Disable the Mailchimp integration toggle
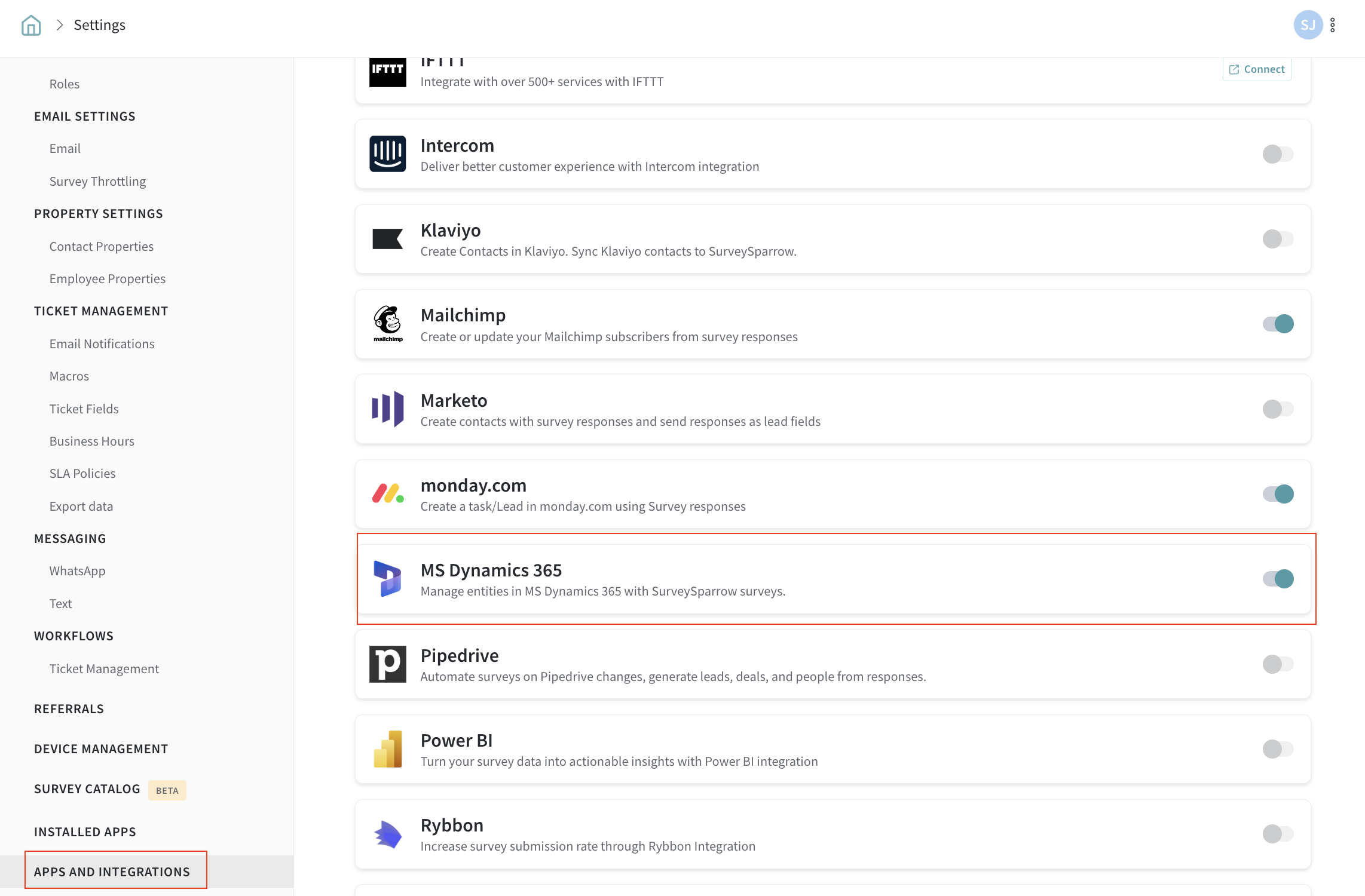This screenshot has width=1365, height=896. (x=1278, y=324)
